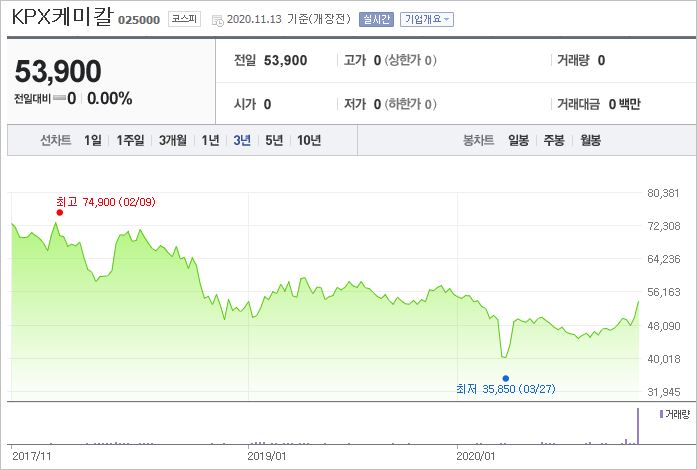Screen dimensions: 697x470
Task: Click the 최고 74,900 (02/09) label
Action: pos(106,202)
